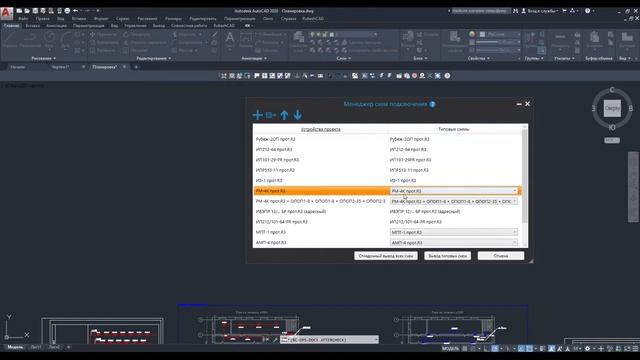
Task: Open the workspace switching gear in the status bar
Action: 587,349
